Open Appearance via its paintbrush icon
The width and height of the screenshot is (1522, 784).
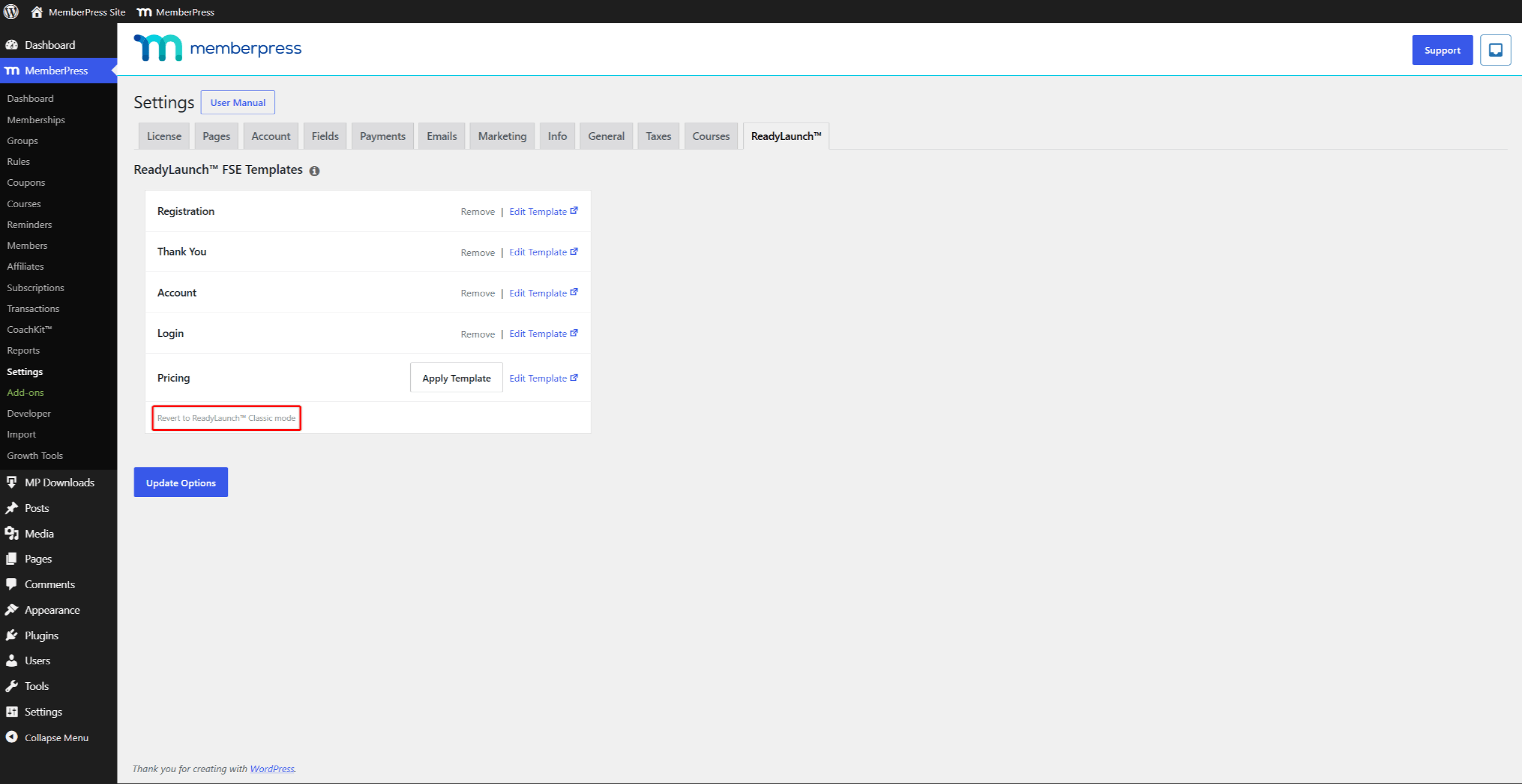12,610
